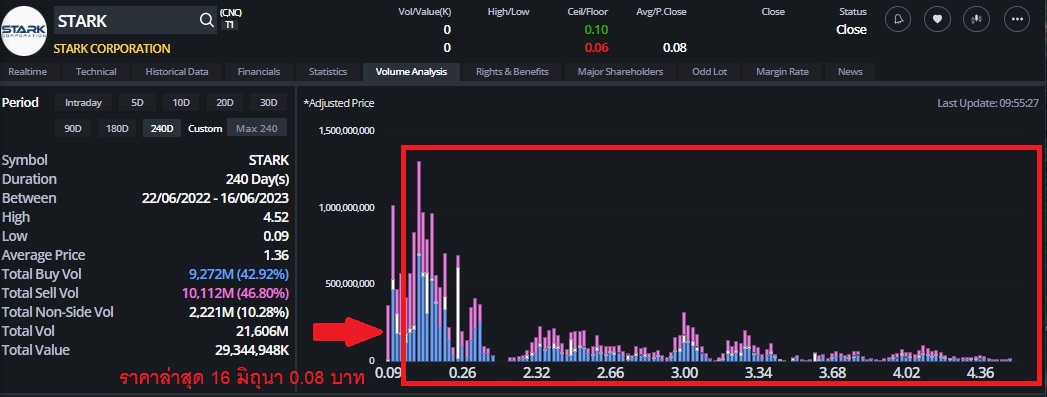This screenshot has height=397, width=1047.
Task: Click the Average Price value 1.36
Action: tap(277, 255)
